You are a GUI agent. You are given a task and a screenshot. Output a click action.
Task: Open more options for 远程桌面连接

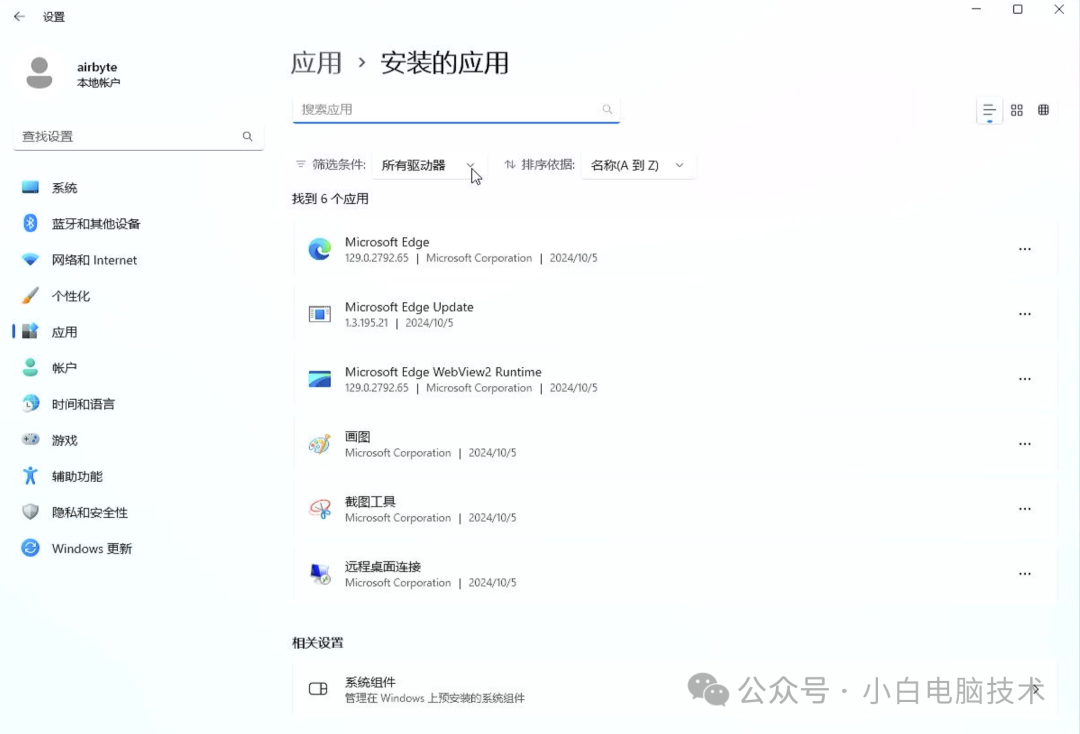tap(1025, 574)
